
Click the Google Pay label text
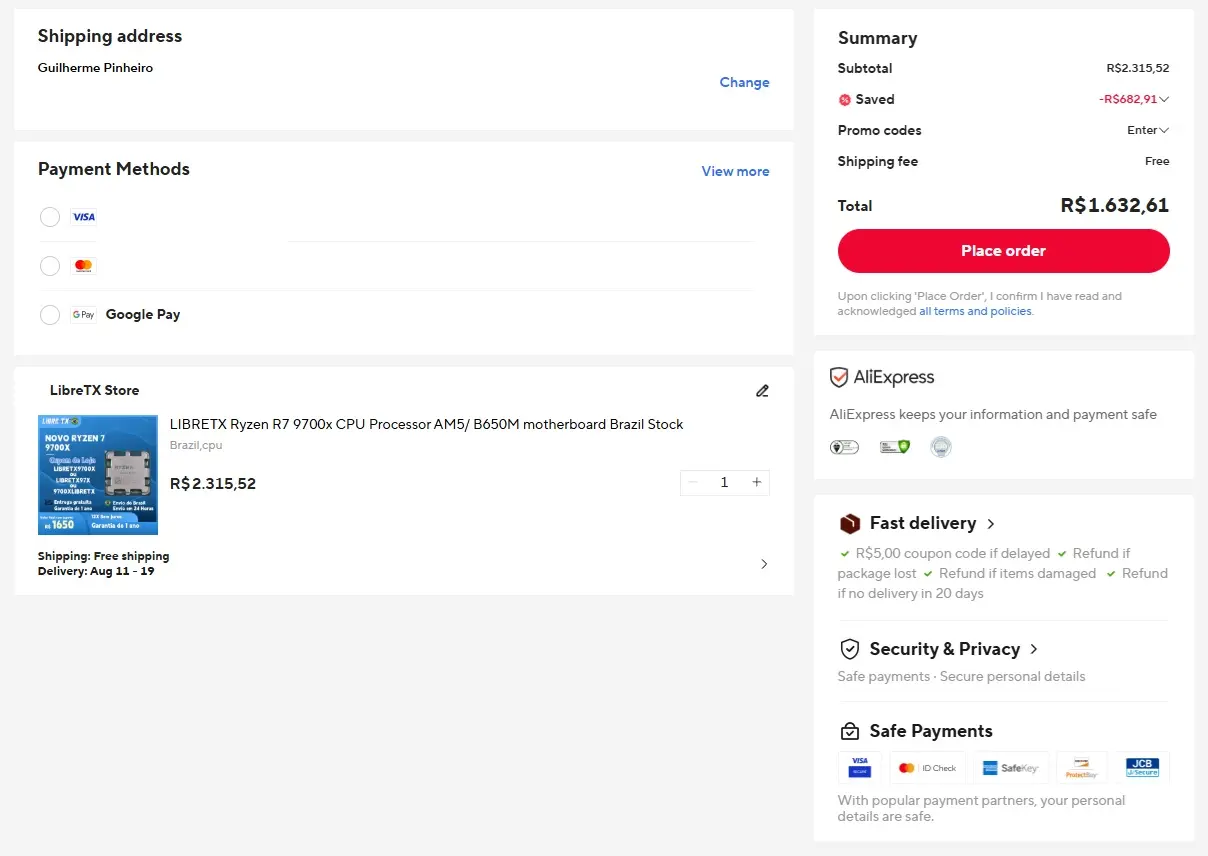143,314
